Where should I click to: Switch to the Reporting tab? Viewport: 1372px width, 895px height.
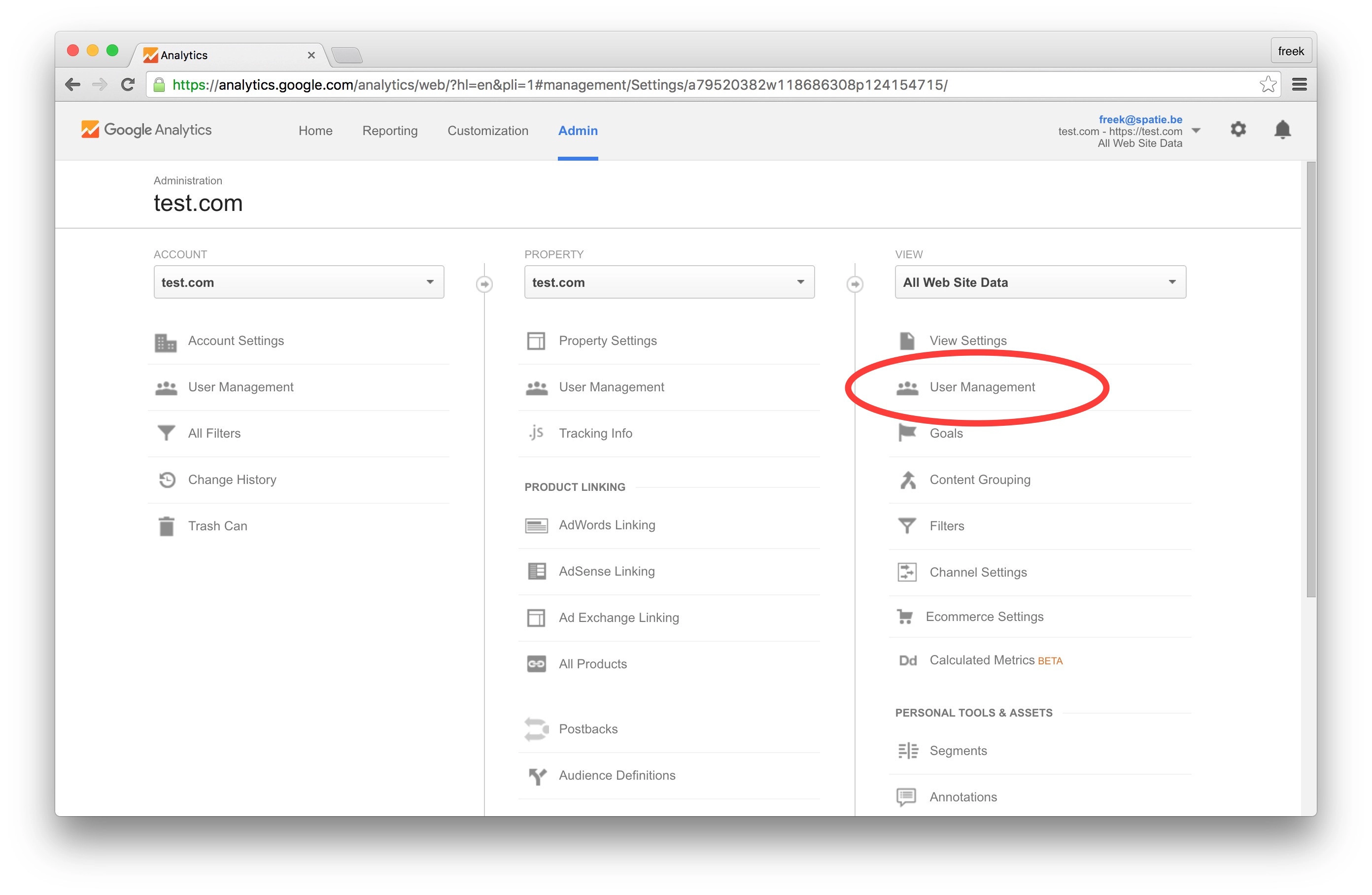click(390, 131)
